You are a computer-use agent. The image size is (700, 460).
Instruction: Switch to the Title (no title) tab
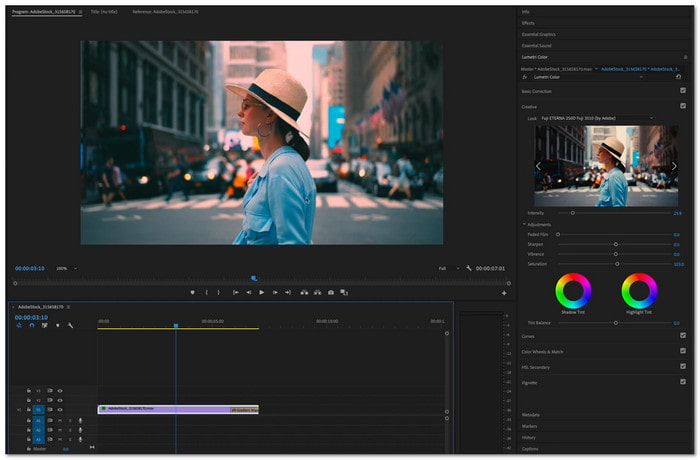coord(104,12)
